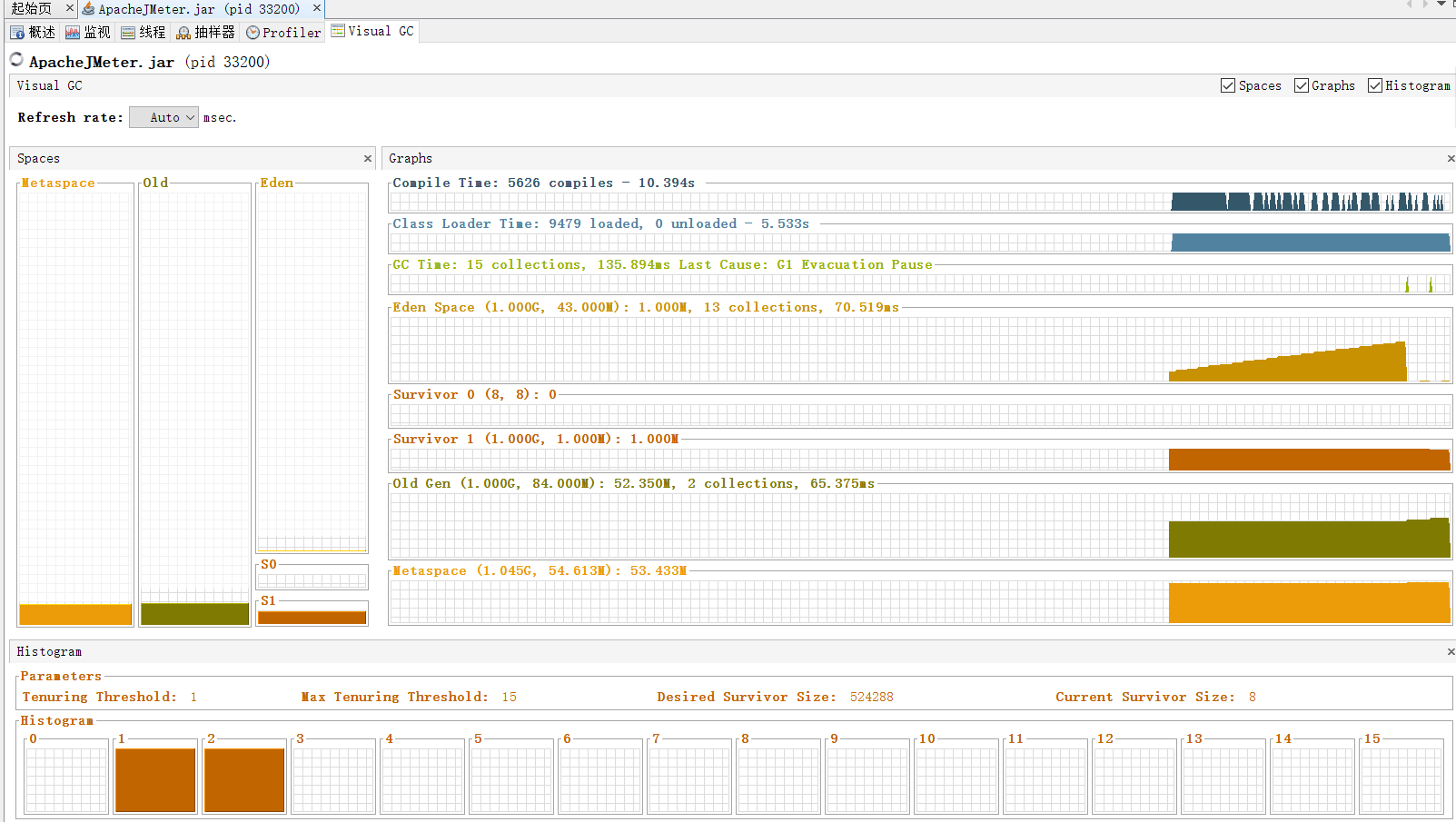The width and height of the screenshot is (1456, 822).
Task: Click the 监视 monitor chart icon
Action: pyautogui.click(x=73, y=33)
